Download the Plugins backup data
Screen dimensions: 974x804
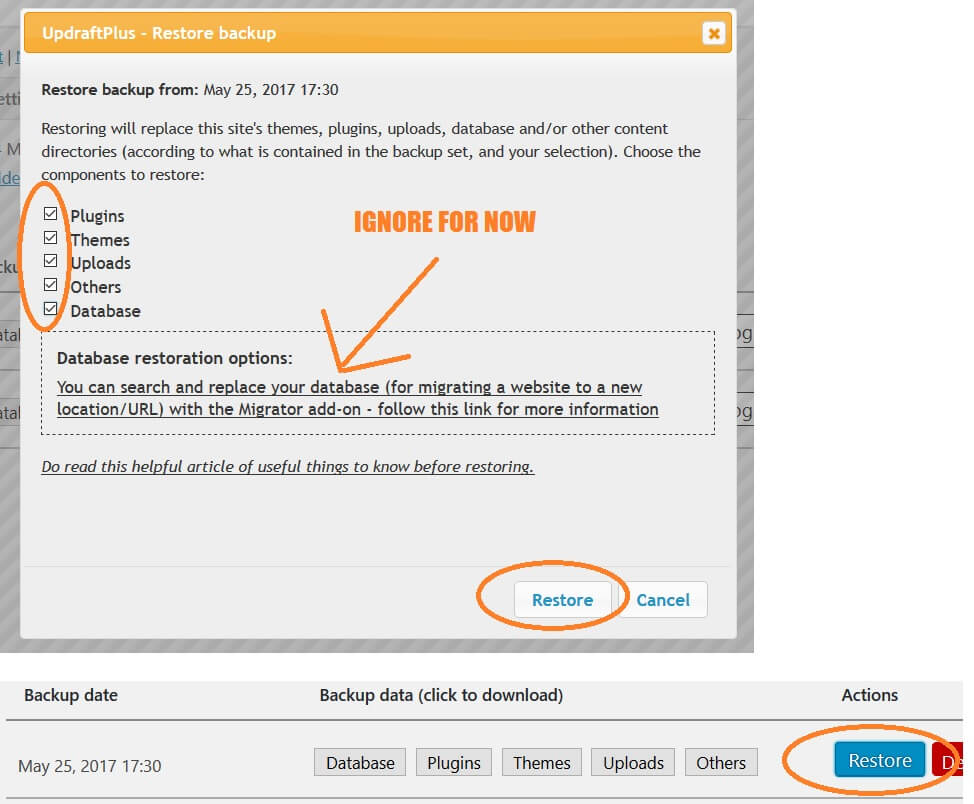point(454,762)
